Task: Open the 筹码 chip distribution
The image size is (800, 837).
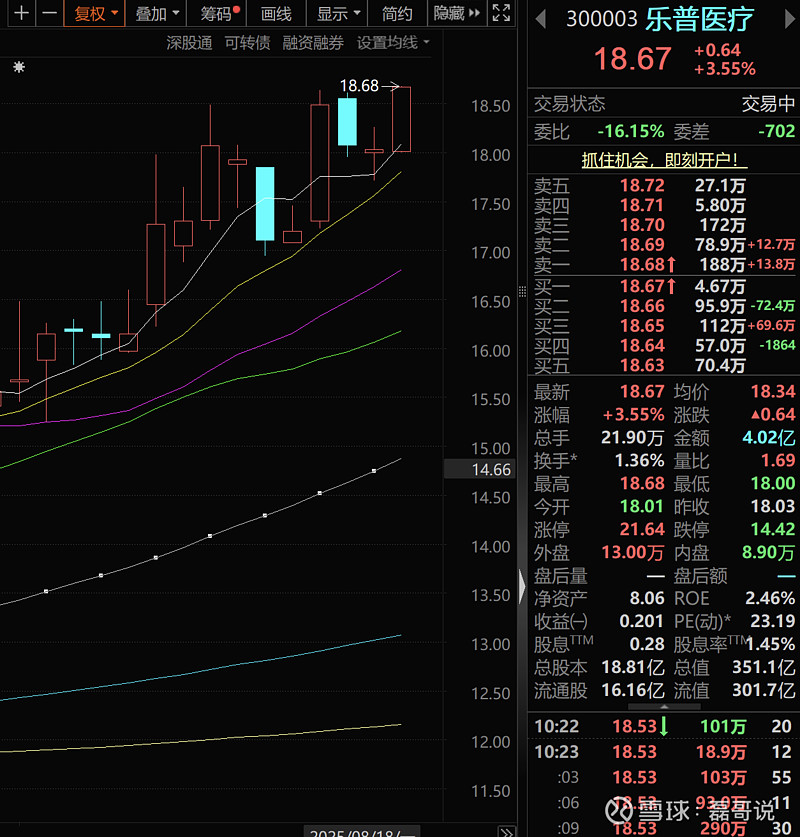Action: (x=217, y=13)
